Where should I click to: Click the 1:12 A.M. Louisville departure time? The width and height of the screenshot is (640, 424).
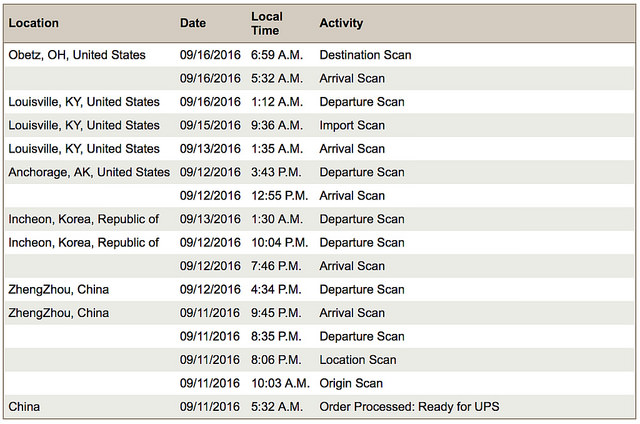pos(277,102)
